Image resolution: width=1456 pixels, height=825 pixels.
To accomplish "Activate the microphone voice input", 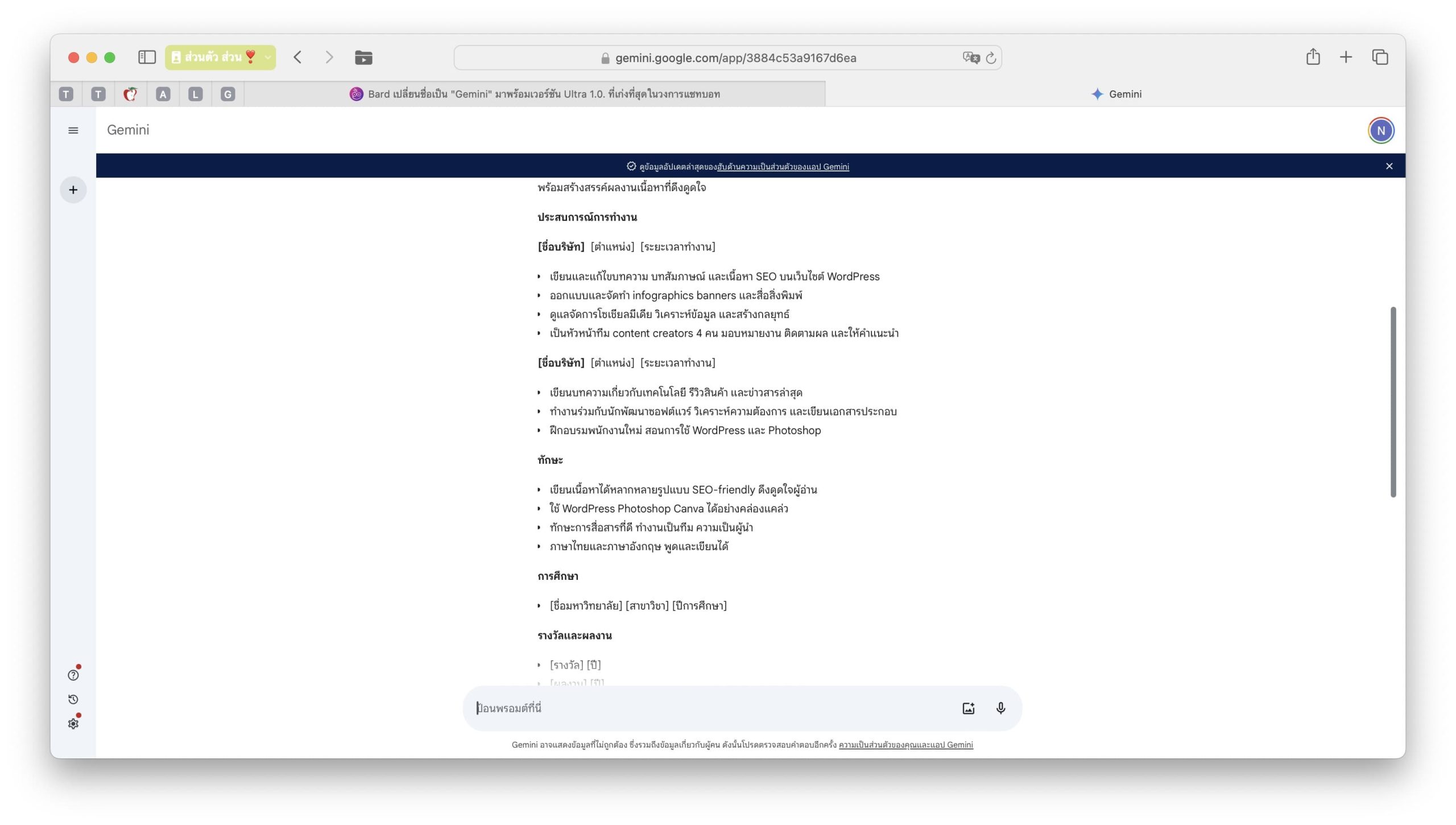I will [x=1000, y=708].
